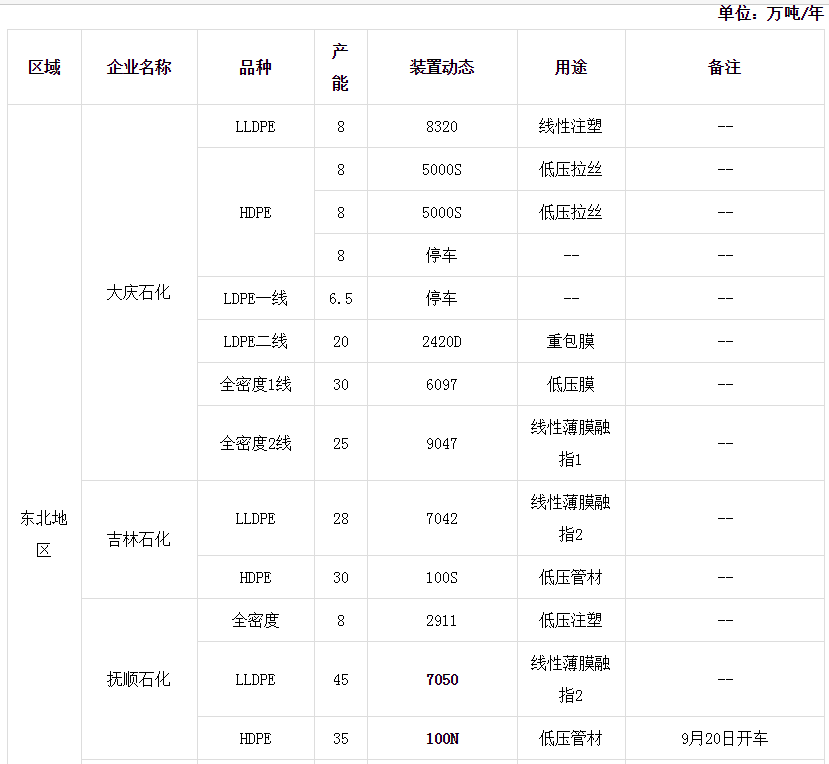Viewport: 829px width, 764px height.
Task: Click the 线性注塑 usage cell
Action: [x=571, y=126]
